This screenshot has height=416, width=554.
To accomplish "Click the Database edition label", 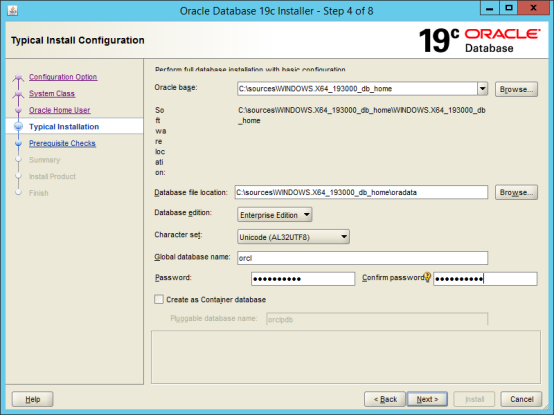I will click(183, 213).
